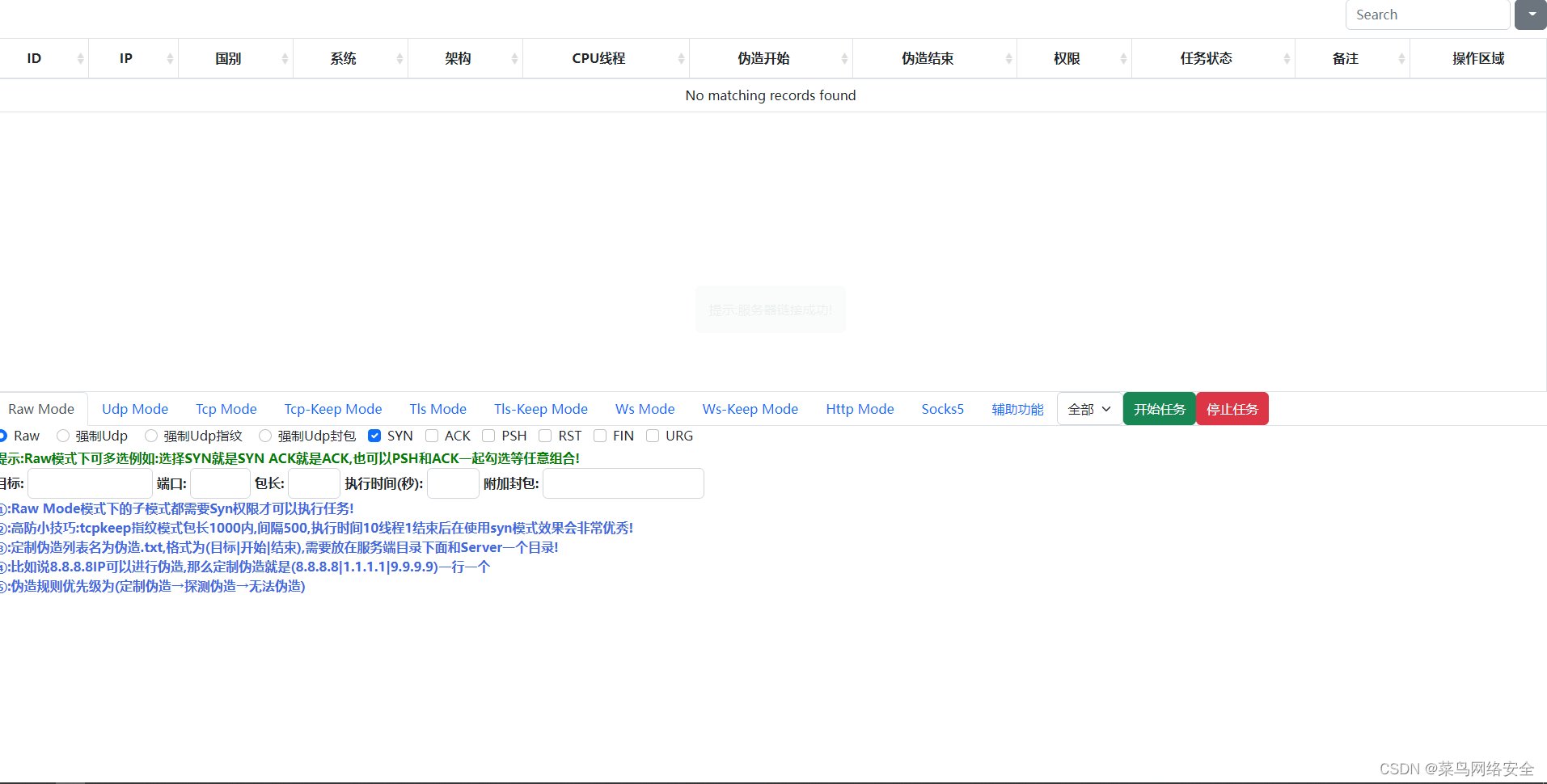Focus the 执行时间(秒) input field
The height and width of the screenshot is (784, 1547).
453,483
